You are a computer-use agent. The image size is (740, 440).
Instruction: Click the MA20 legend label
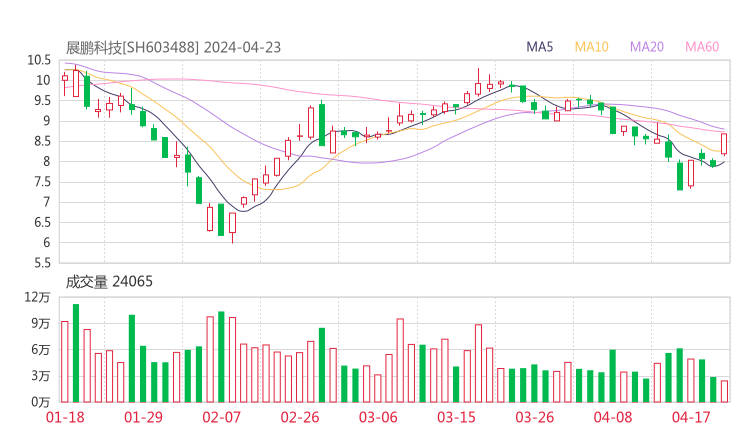tap(647, 47)
